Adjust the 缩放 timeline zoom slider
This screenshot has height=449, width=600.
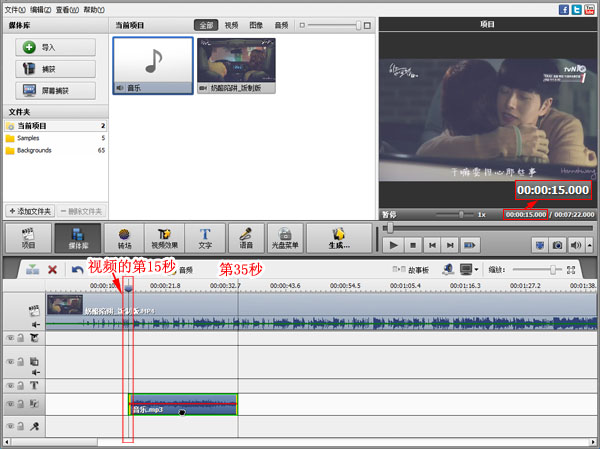click(552, 270)
